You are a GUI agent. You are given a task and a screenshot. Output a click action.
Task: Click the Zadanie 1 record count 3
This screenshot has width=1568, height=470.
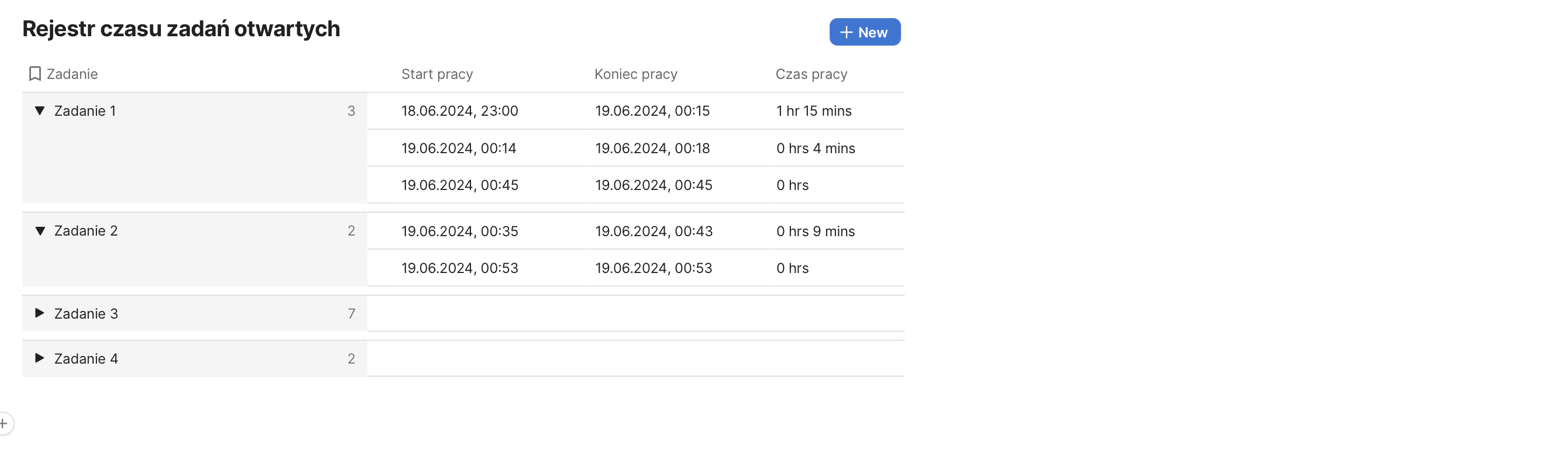[351, 111]
